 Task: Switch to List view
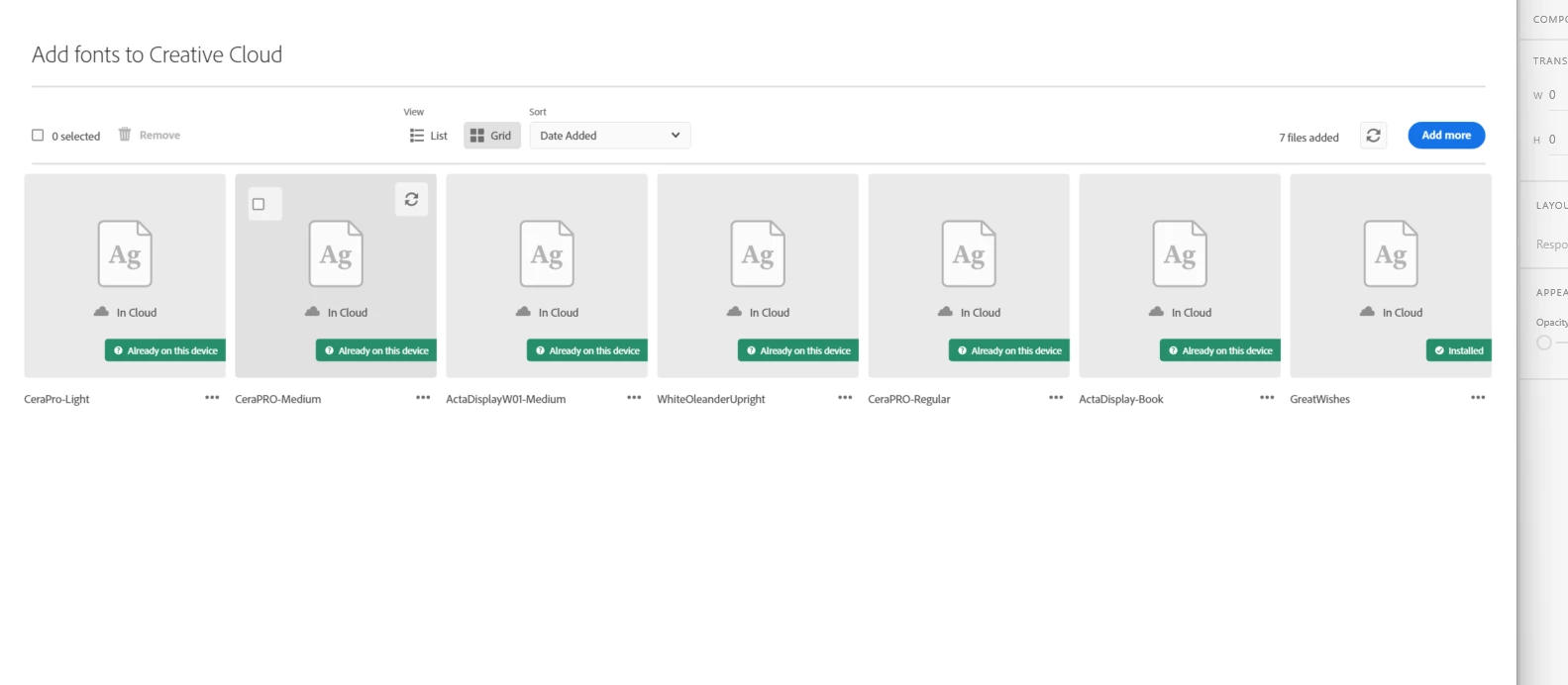(429, 136)
